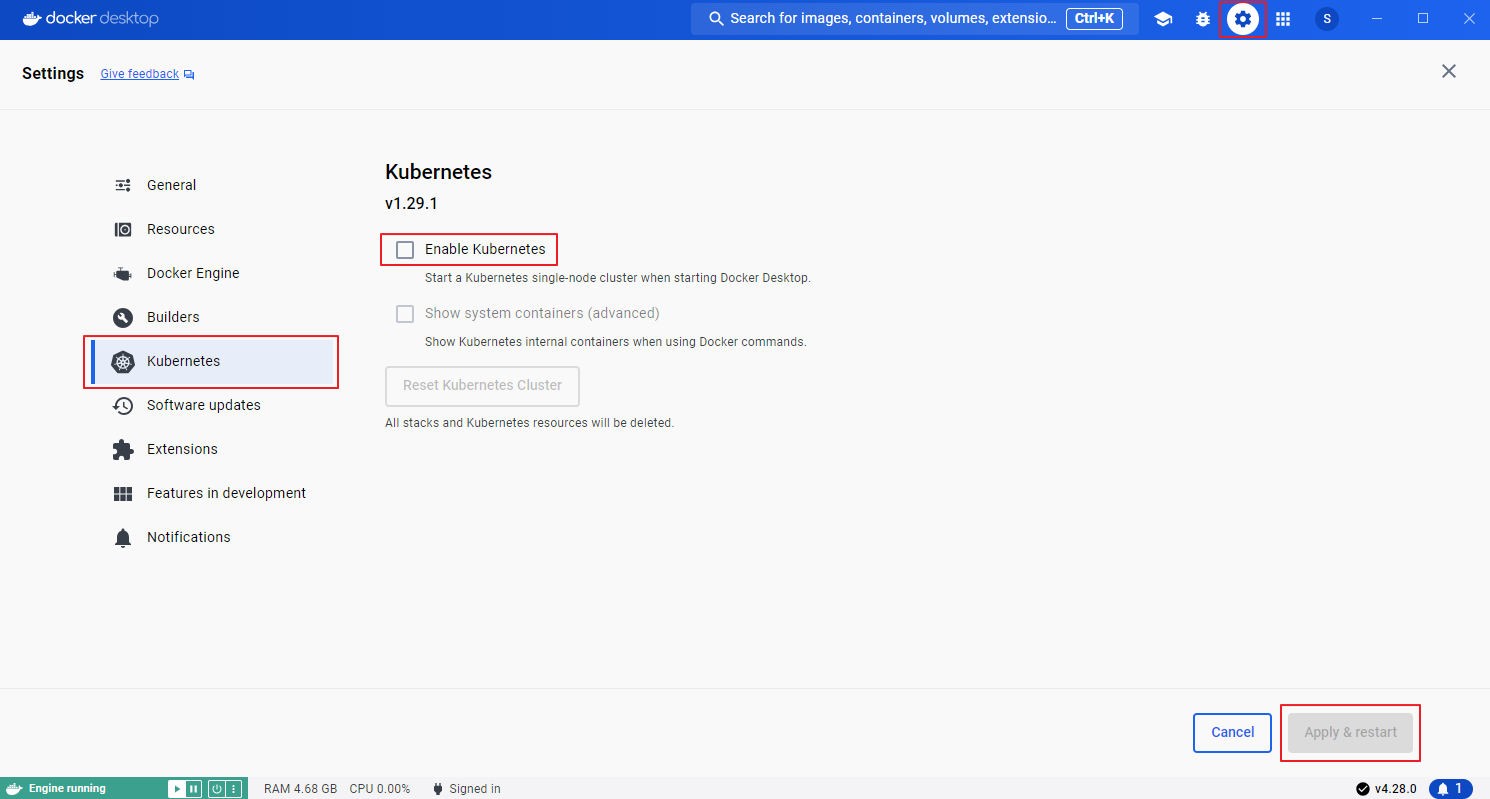Minimize the Docker Desktop window

1378,19
